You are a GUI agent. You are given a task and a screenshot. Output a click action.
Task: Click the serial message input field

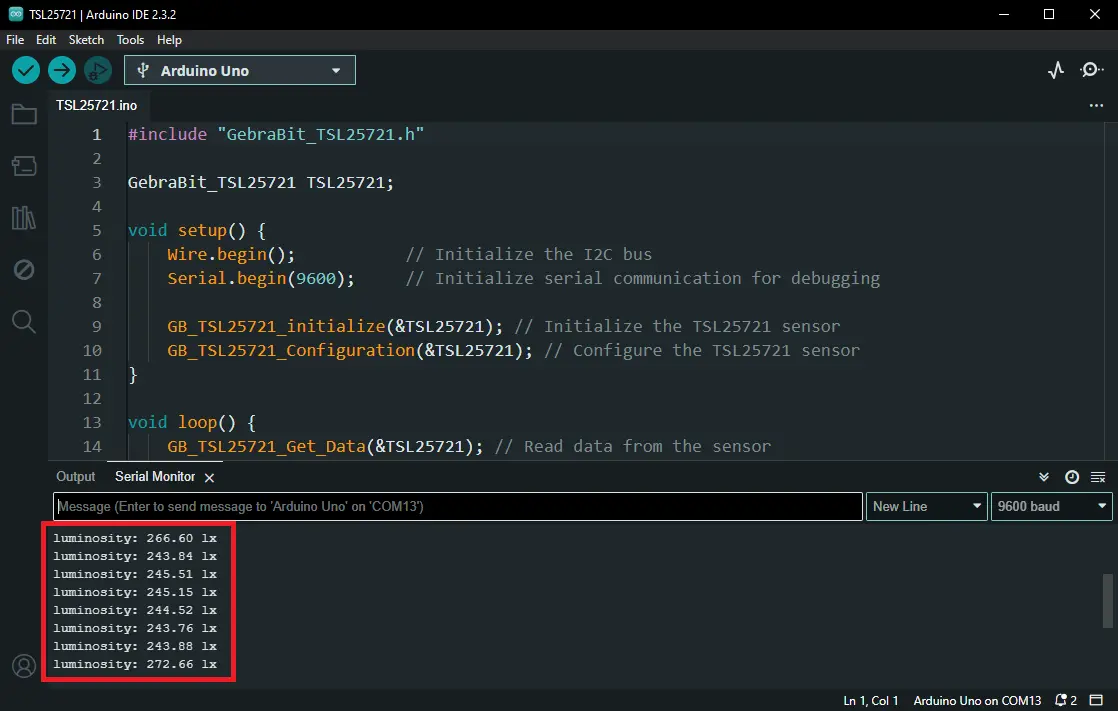point(458,506)
